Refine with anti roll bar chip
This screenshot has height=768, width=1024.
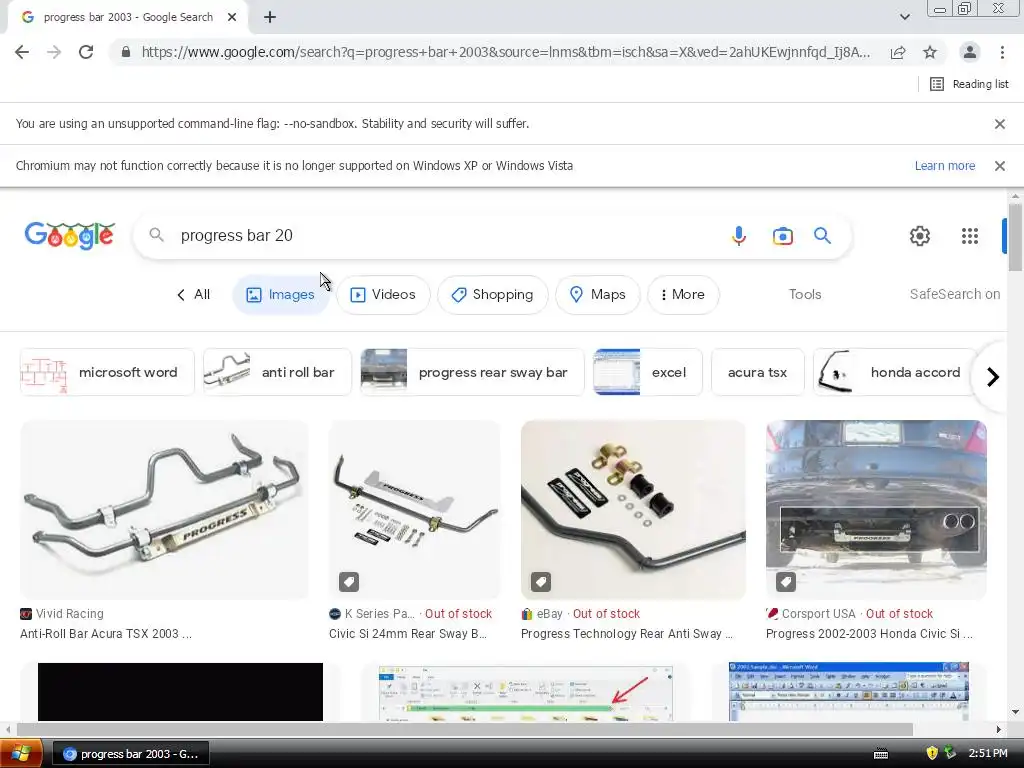tap(278, 372)
